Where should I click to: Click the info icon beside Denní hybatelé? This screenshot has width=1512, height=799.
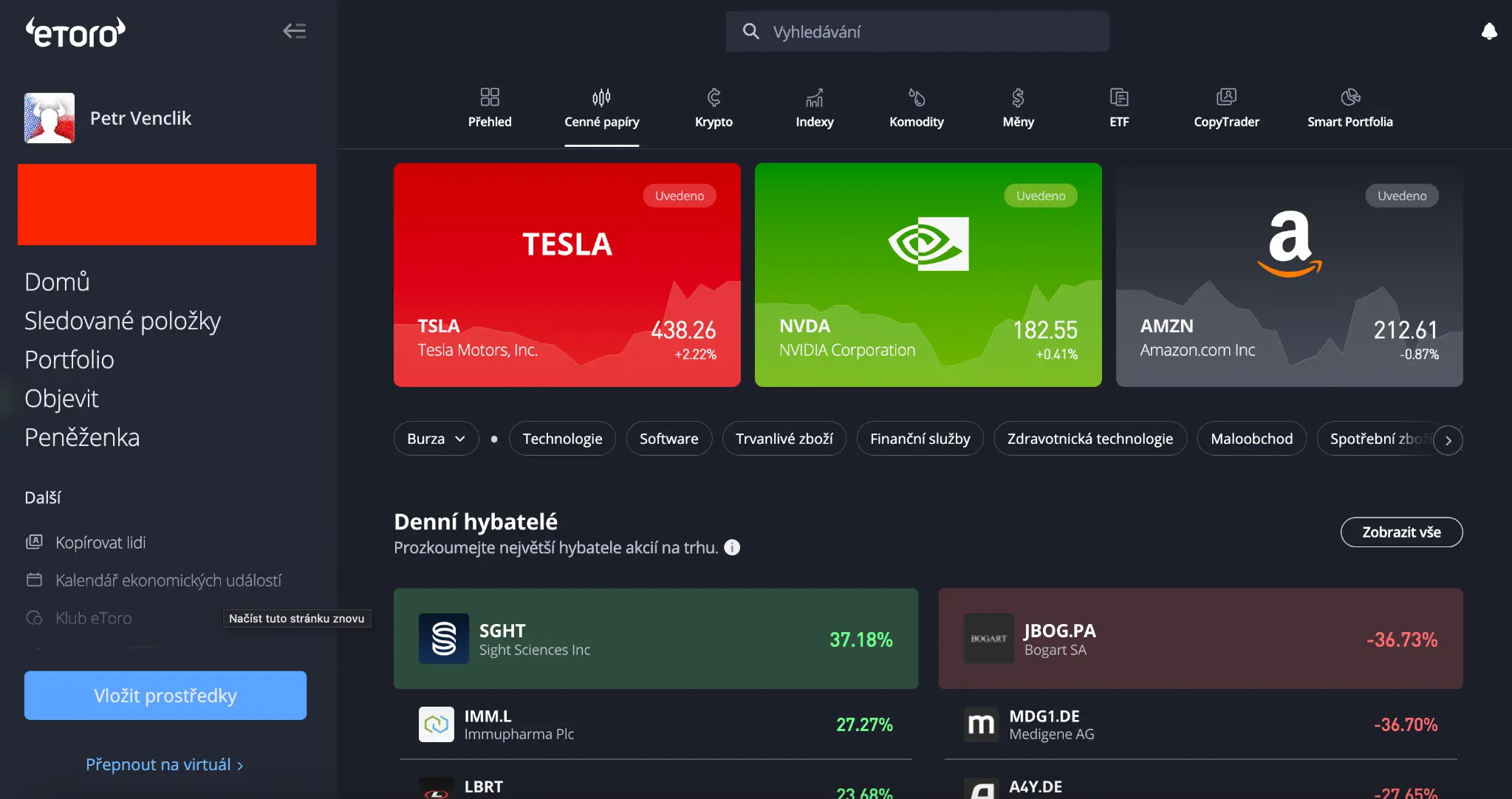click(732, 547)
